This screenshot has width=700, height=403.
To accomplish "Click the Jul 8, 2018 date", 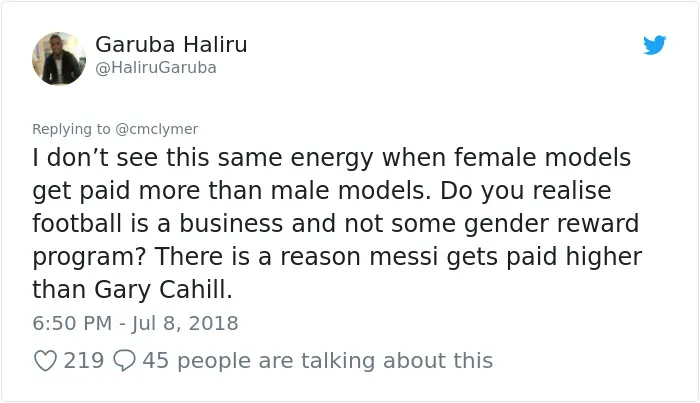I will click(185, 323).
